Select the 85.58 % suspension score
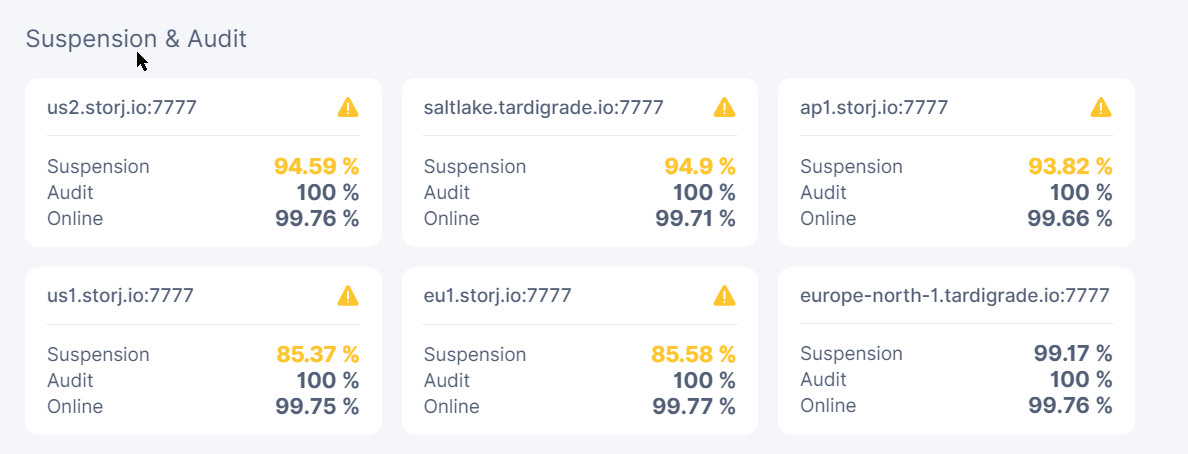Image resolution: width=1188 pixels, height=454 pixels. pyautogui.click(x=694, y=354)
